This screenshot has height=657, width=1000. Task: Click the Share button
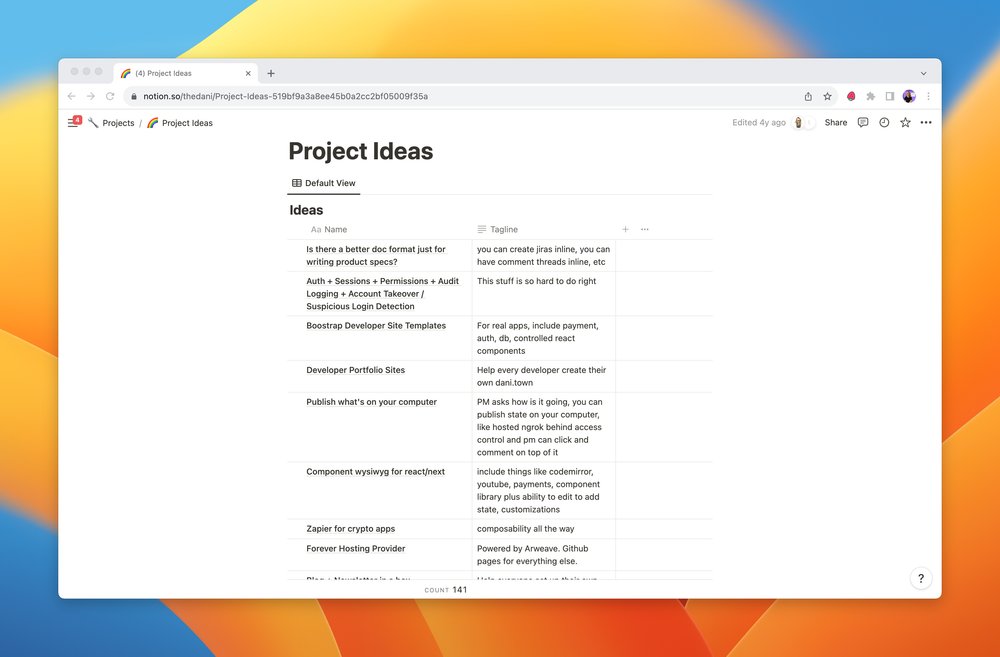click(x=835, y=122)
